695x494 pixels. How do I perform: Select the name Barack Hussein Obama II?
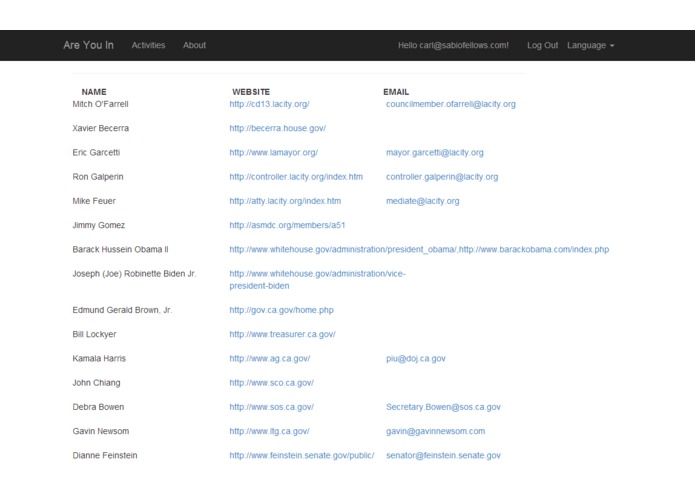(x=121, y=249)
